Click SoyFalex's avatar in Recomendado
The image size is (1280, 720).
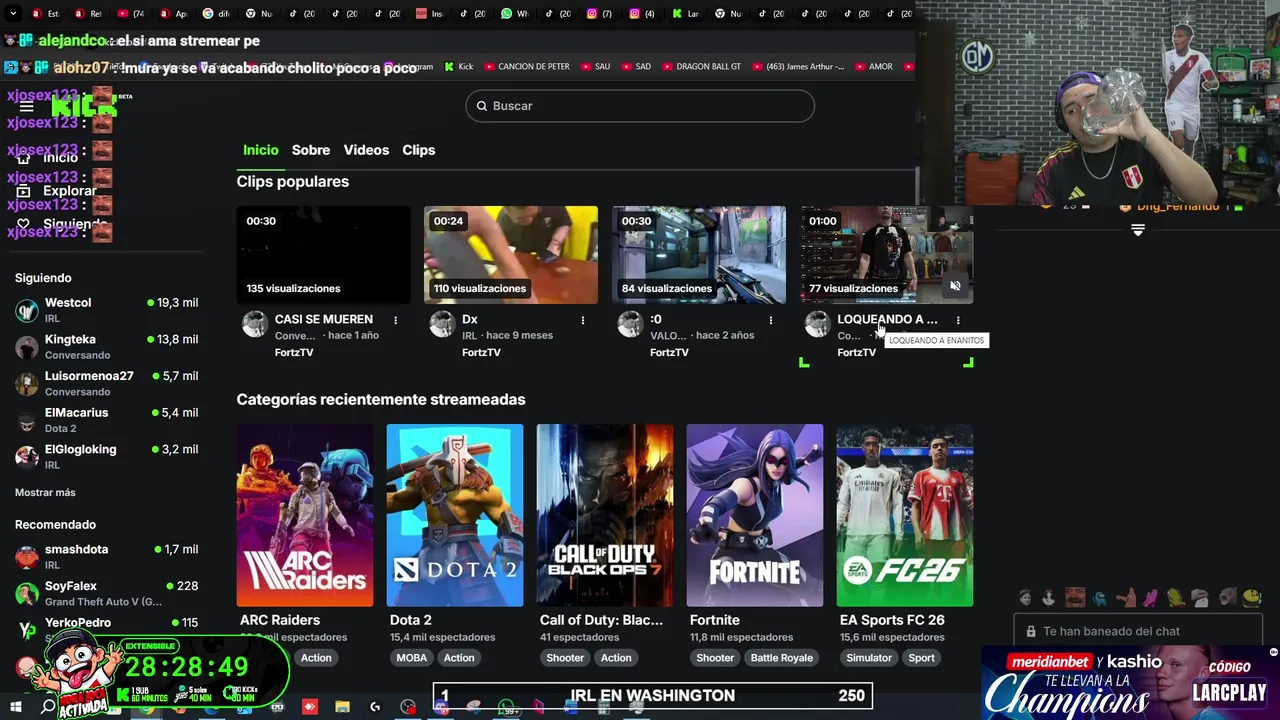point(27,594)
